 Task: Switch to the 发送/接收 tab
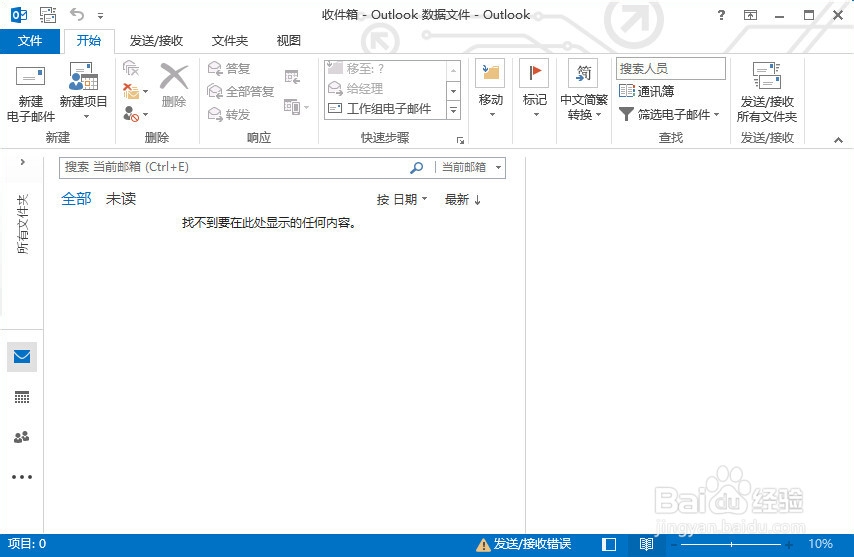(x=156, y=41)
